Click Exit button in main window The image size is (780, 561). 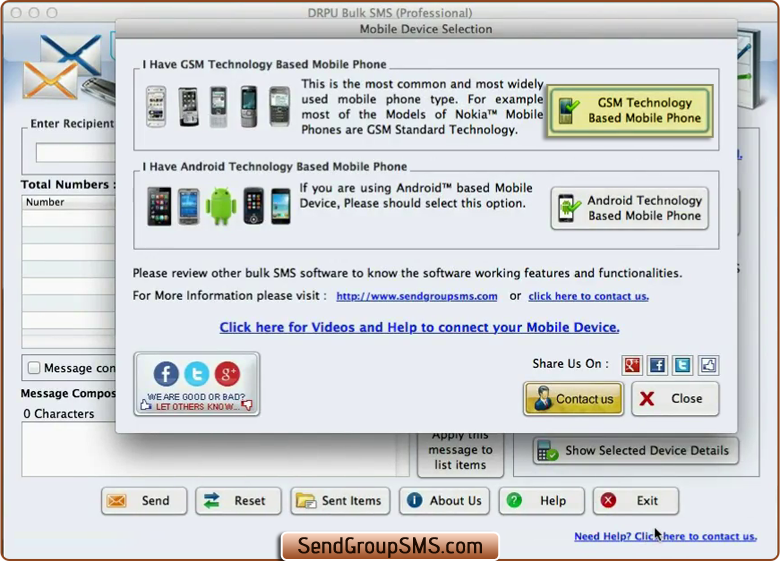tap(636, 500)
